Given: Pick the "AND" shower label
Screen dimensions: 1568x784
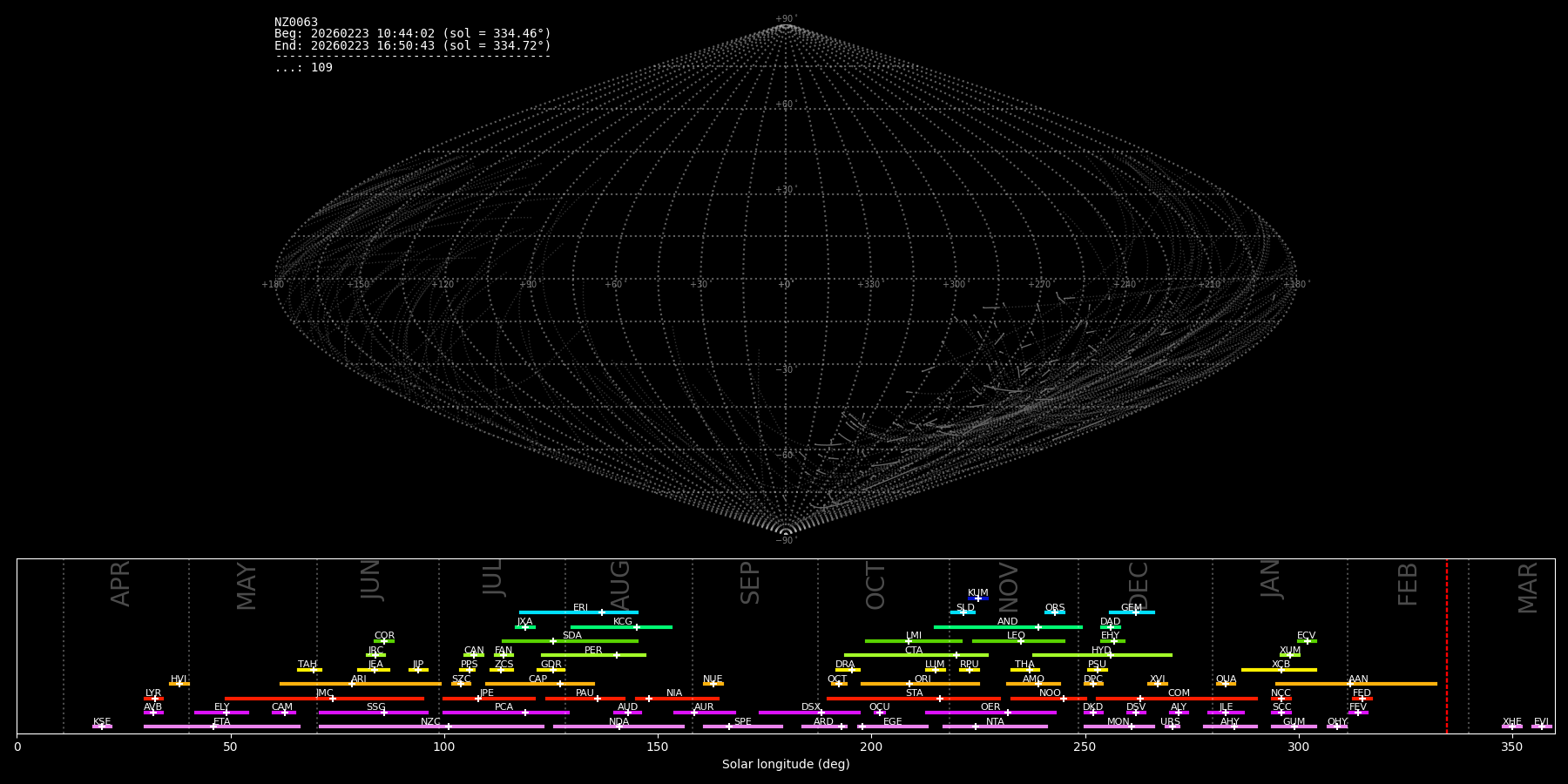Looking at the screenshot, I should pos(1008,622).
